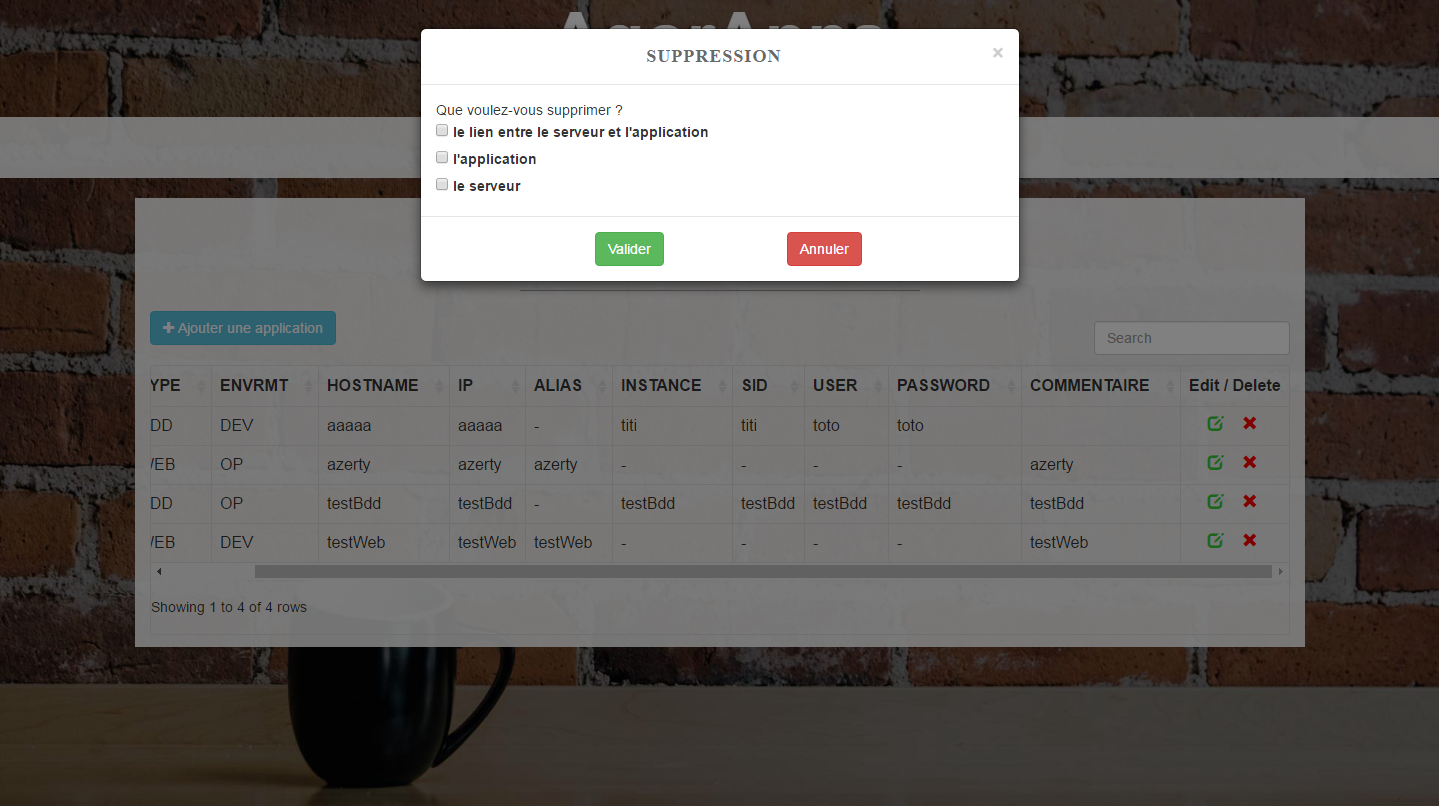
Task: Click edit icon for aaaaa row
Action: tap(1215, 424)
